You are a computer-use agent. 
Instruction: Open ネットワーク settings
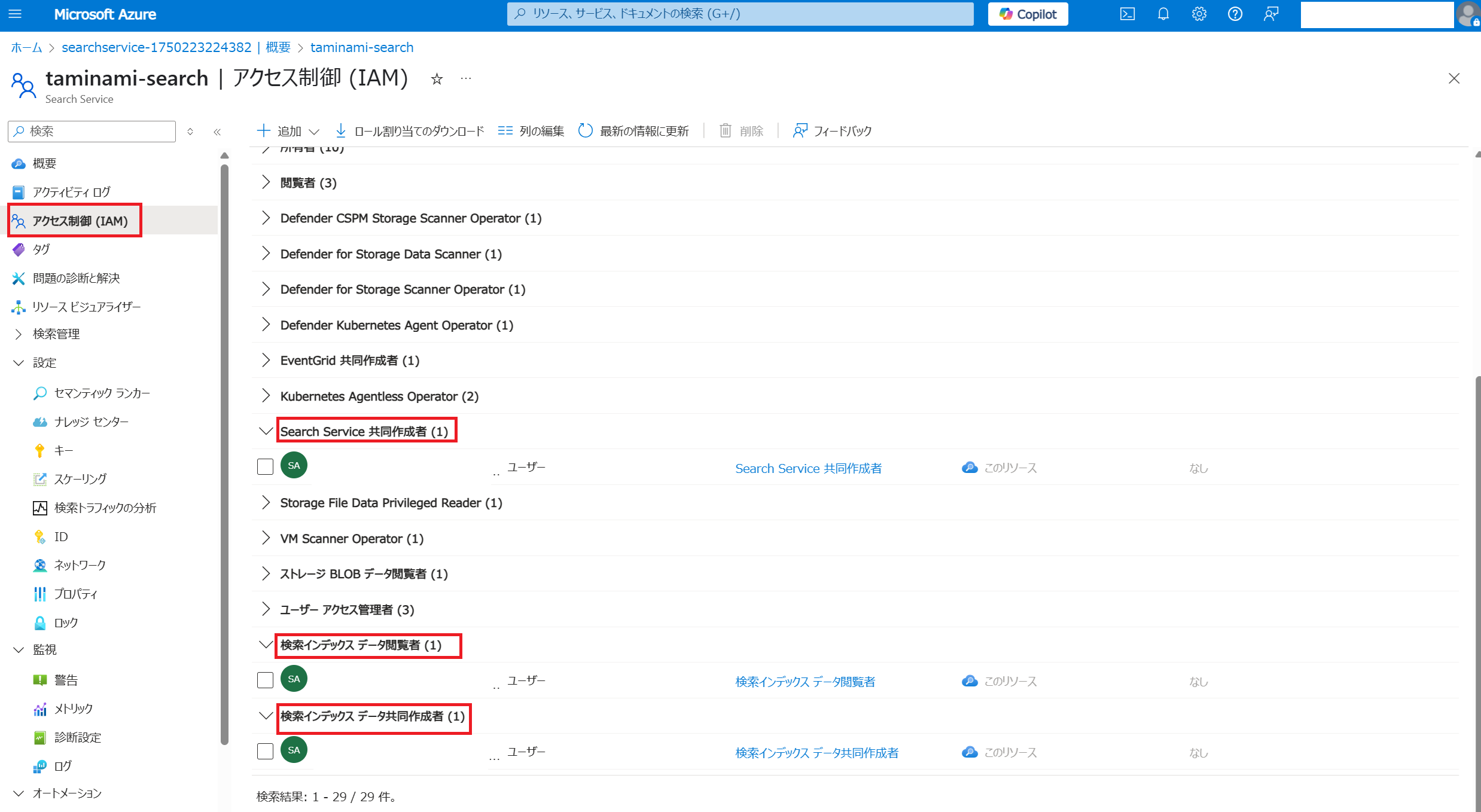tap(80, 565)
